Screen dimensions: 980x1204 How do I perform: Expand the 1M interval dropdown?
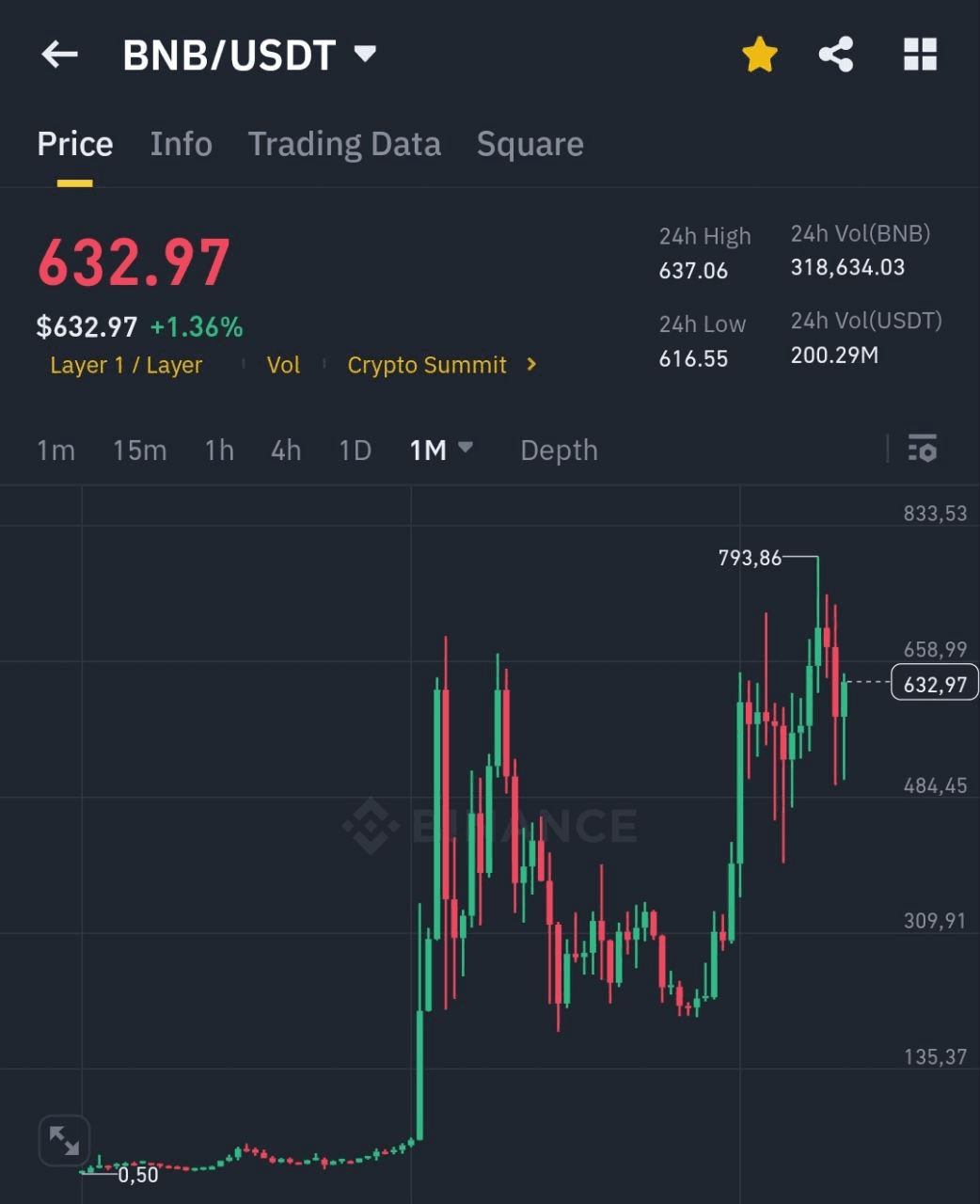point(465,449)
